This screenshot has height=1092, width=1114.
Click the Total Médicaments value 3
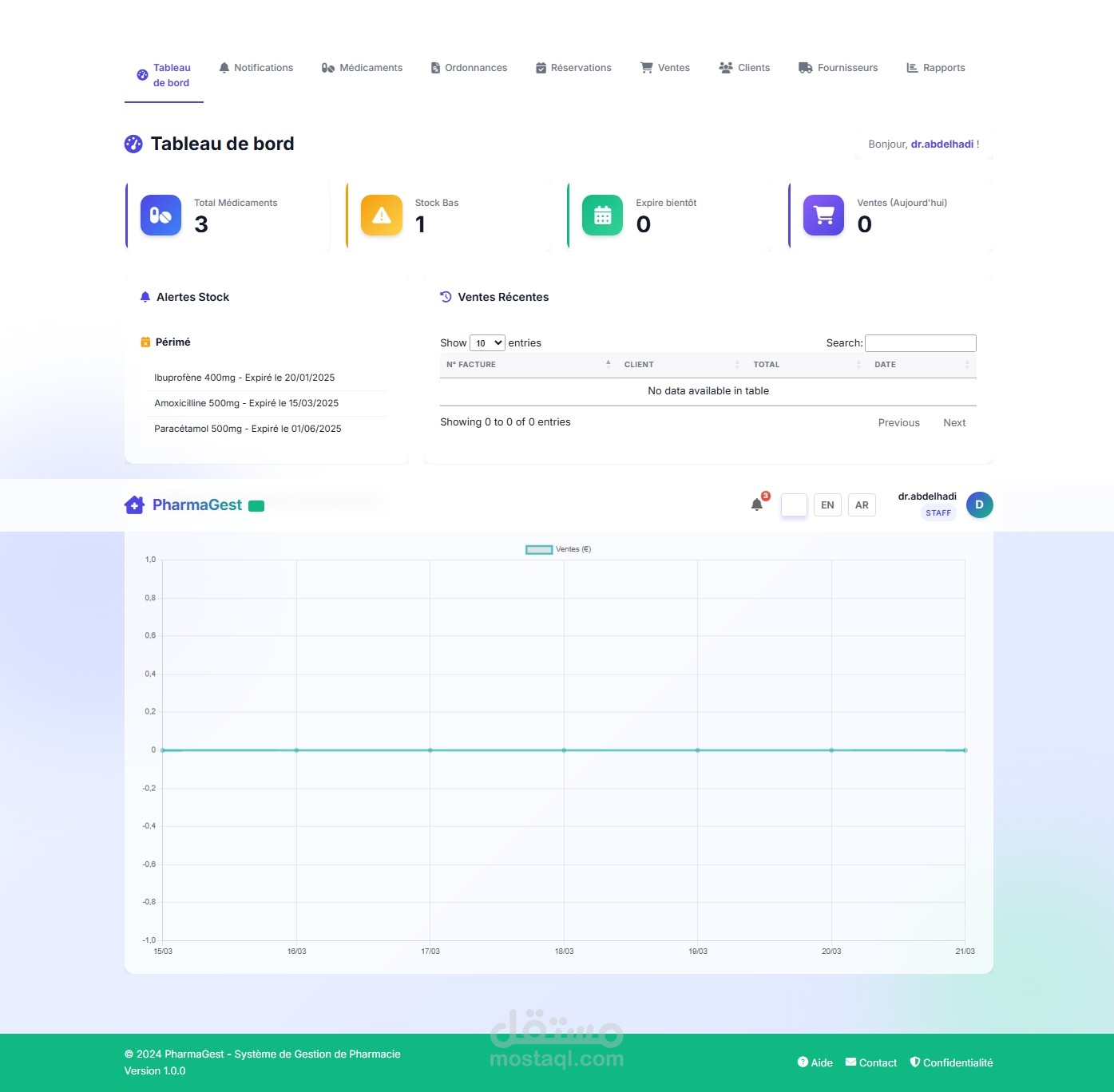click(x=201, y=224)
